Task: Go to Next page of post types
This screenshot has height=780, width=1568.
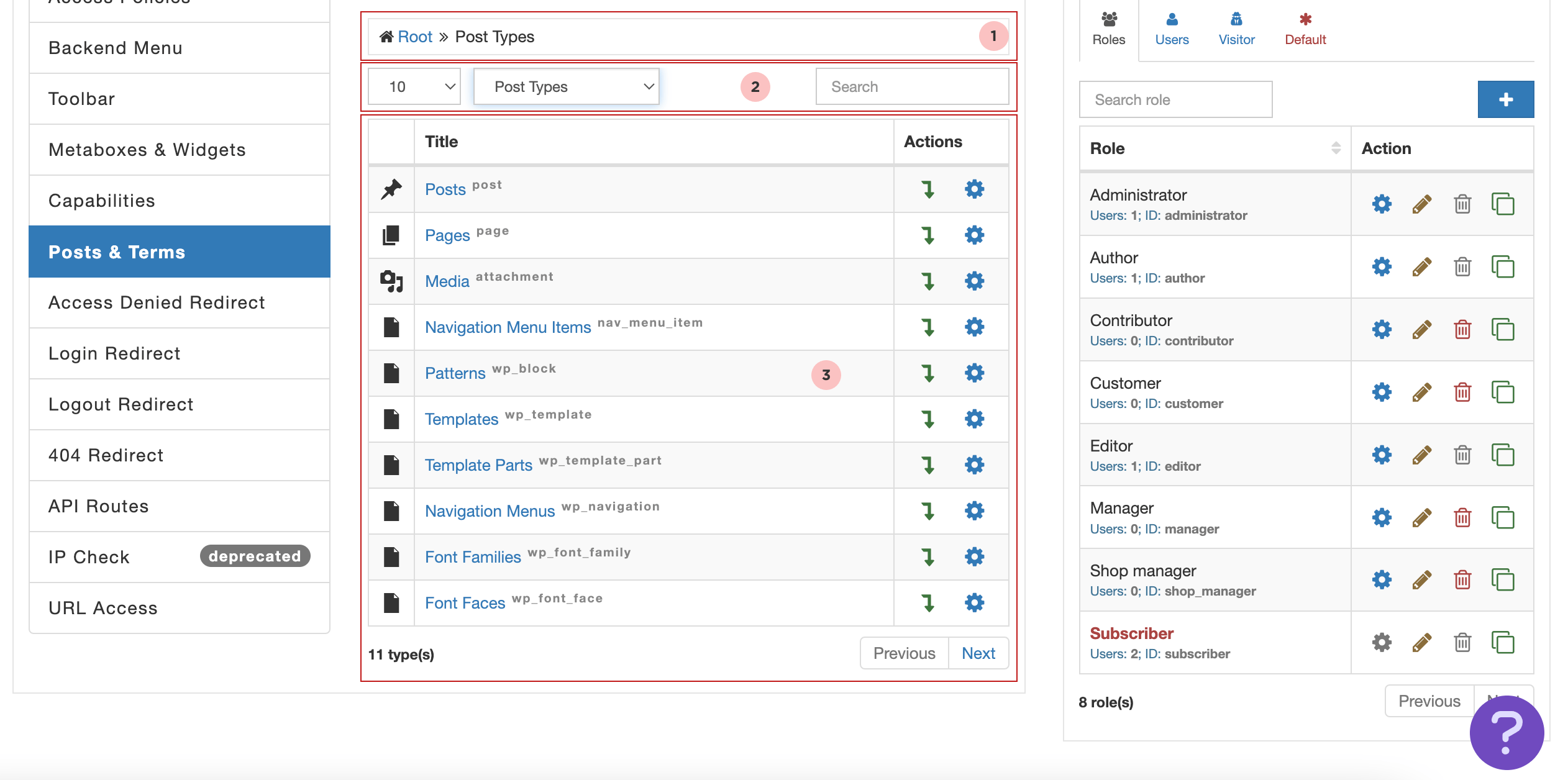Action: coord(978,653)
